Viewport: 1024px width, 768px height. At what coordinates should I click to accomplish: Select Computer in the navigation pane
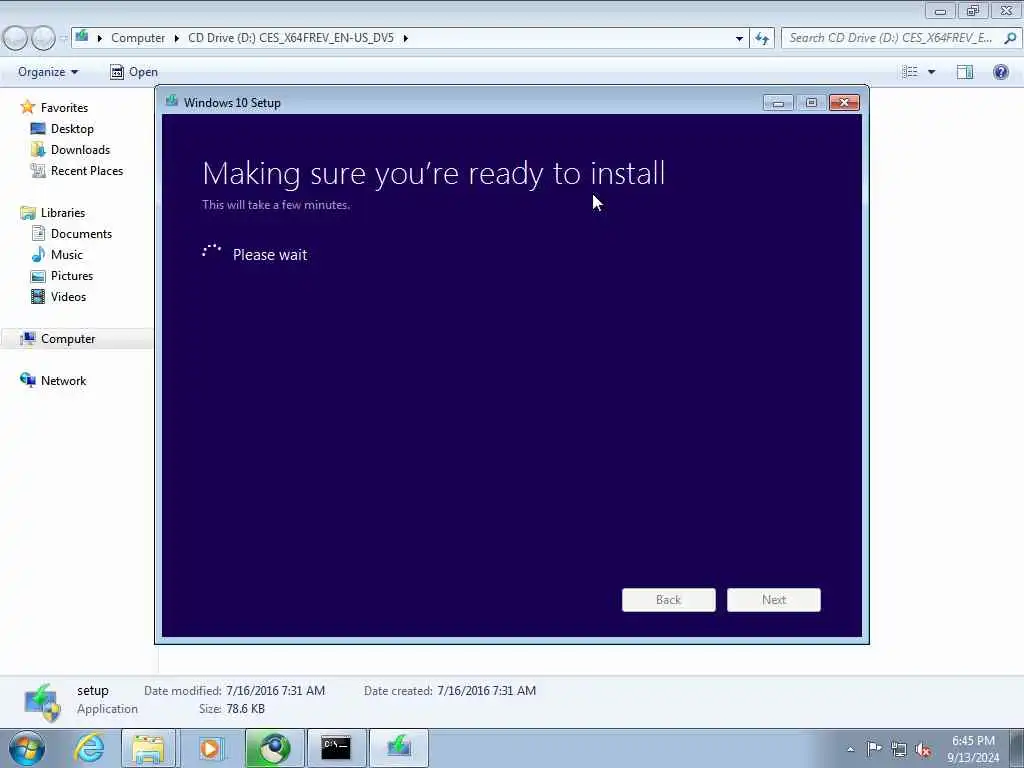[x=68, y=339]
